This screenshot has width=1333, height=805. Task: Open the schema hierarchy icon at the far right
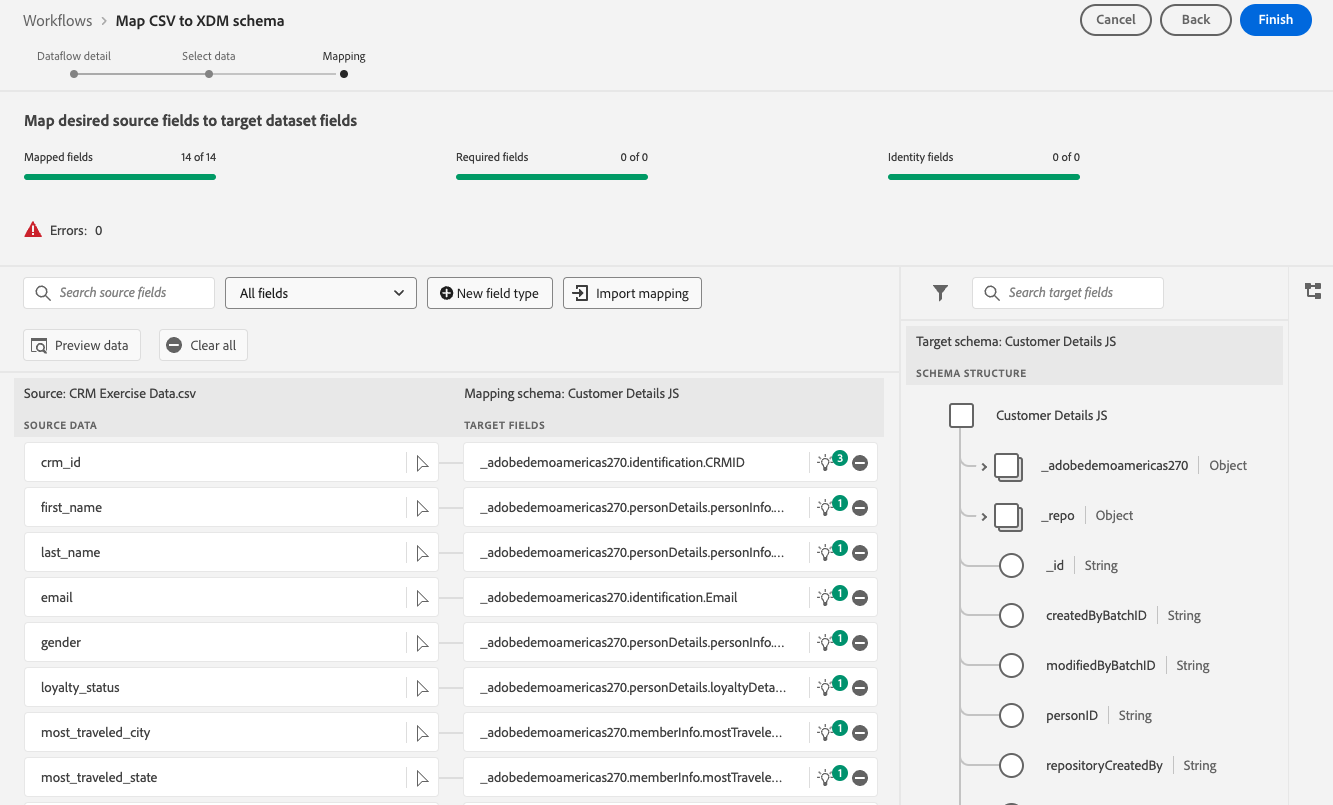[x=1314, y=291]
